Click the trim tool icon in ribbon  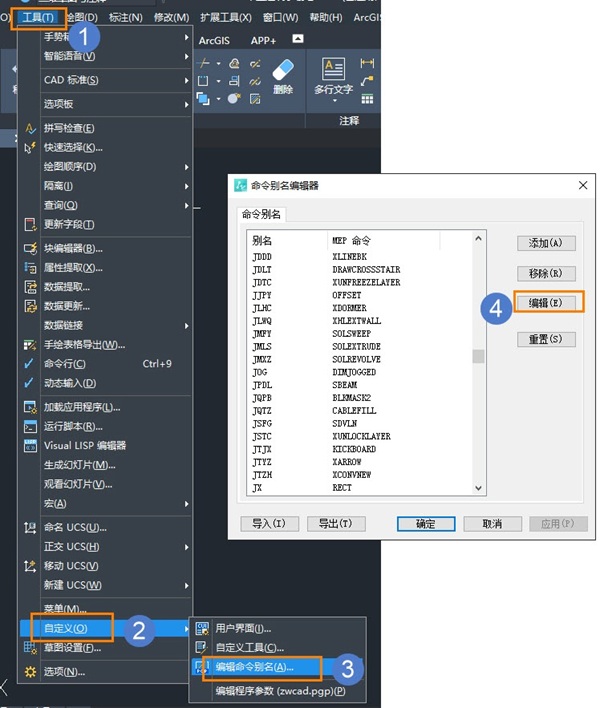(x=204, y=63)
